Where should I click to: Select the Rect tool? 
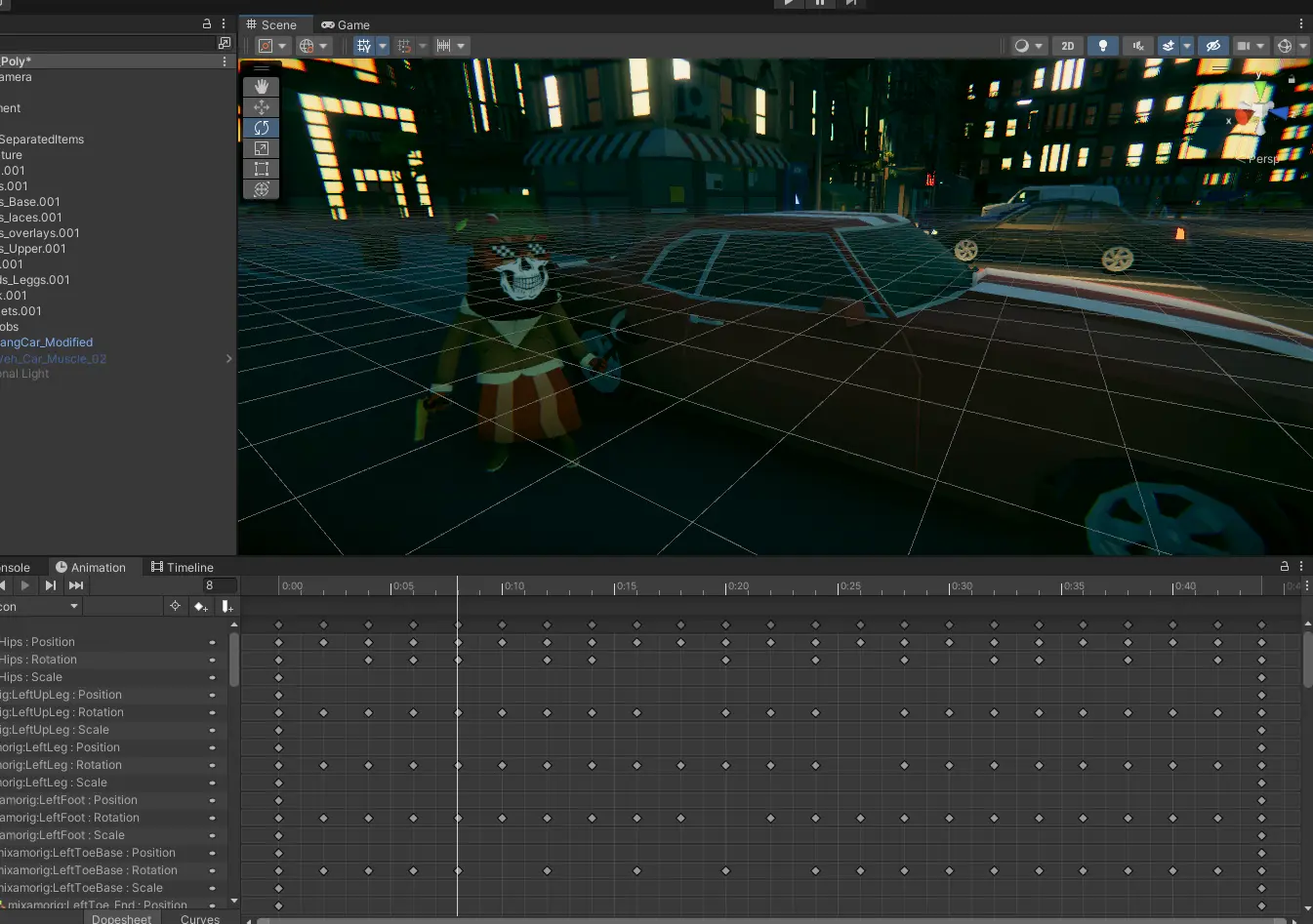click(261, 169)
